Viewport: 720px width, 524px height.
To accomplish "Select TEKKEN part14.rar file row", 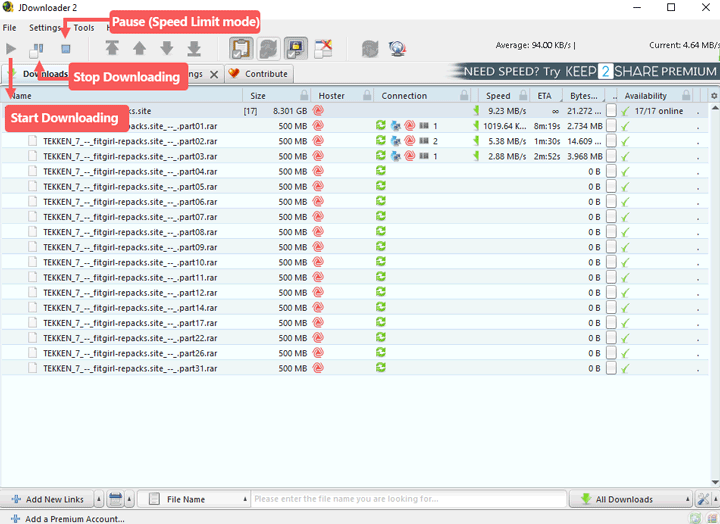I will [354, 308].
